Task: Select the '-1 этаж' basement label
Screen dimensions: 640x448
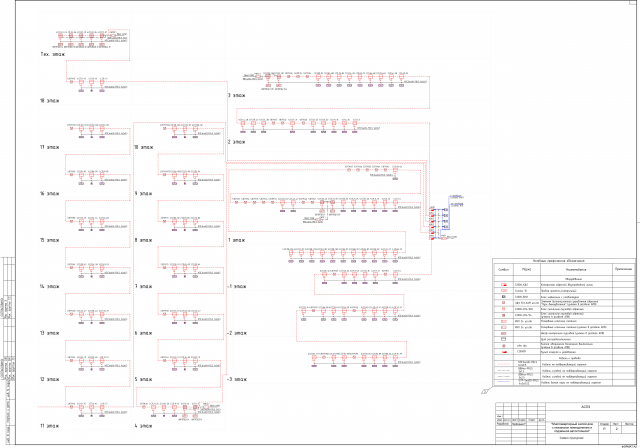Action: pos(237,286)
